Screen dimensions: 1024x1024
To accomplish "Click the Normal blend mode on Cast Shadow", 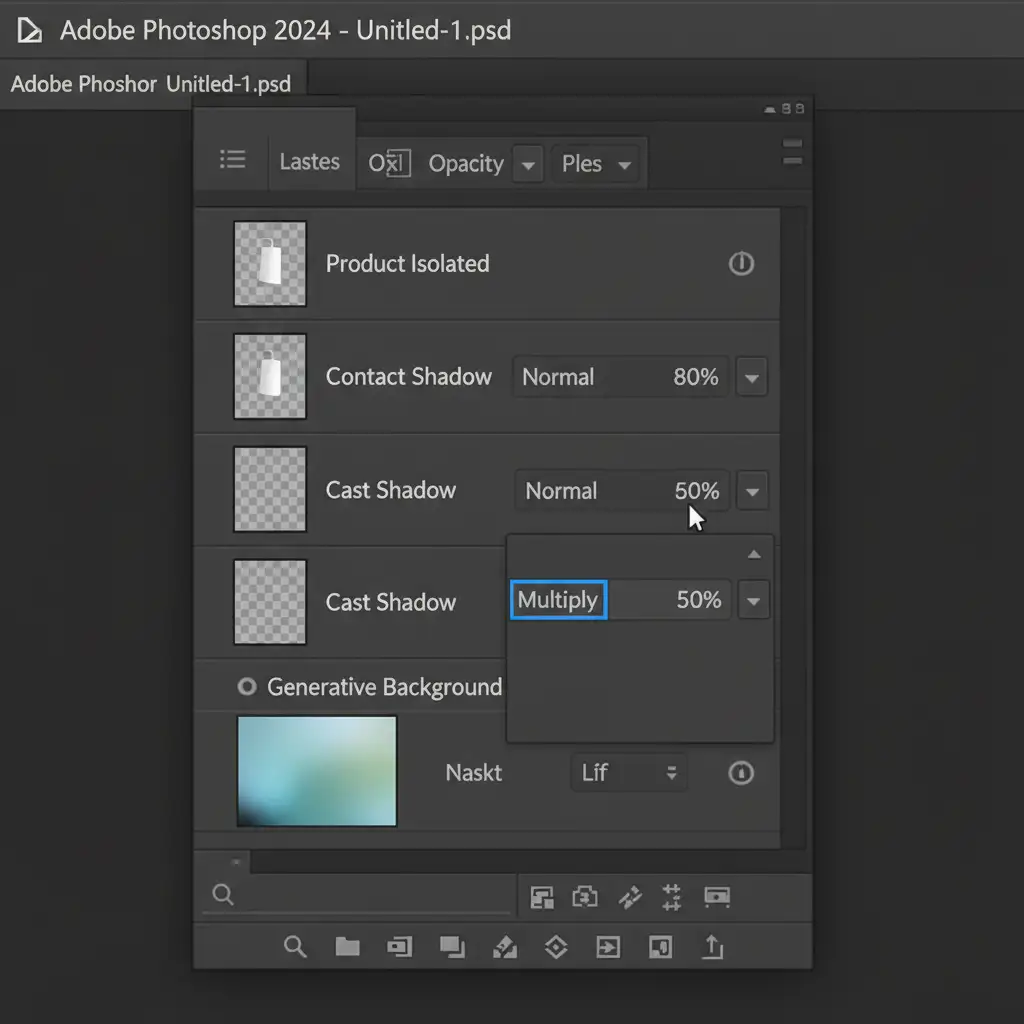I will click(561, 491).
